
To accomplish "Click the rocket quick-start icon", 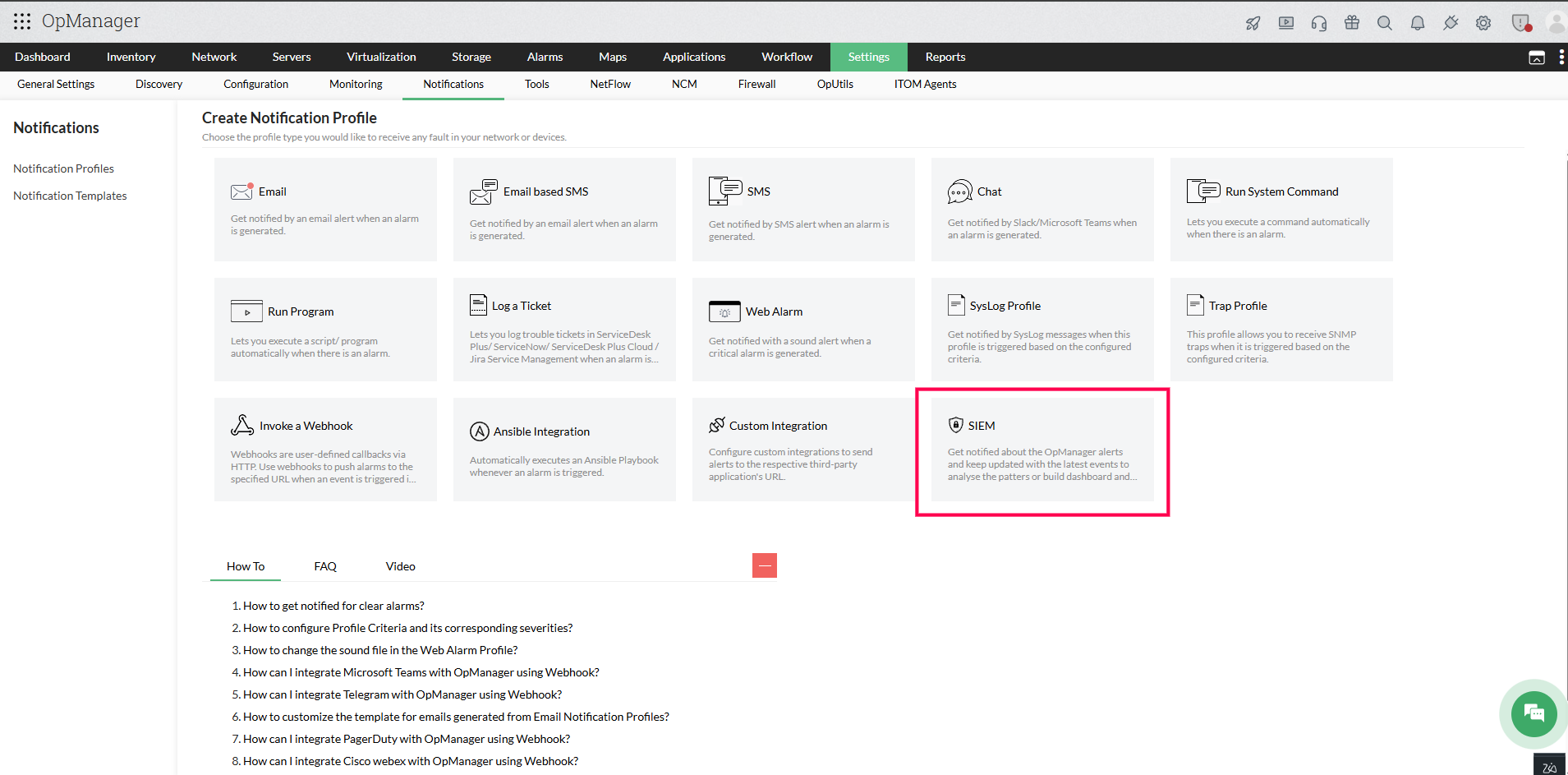I will pyautogui.click(x=1253, y=23).
